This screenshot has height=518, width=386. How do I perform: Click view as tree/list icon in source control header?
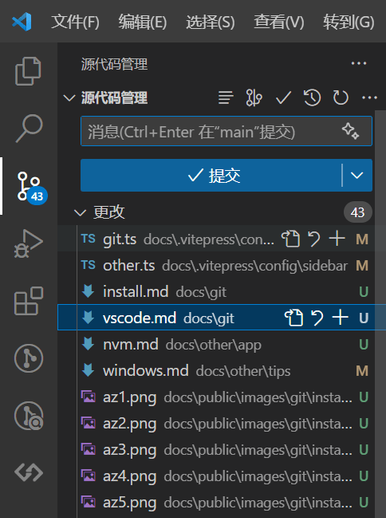click(x=226, y=98)
